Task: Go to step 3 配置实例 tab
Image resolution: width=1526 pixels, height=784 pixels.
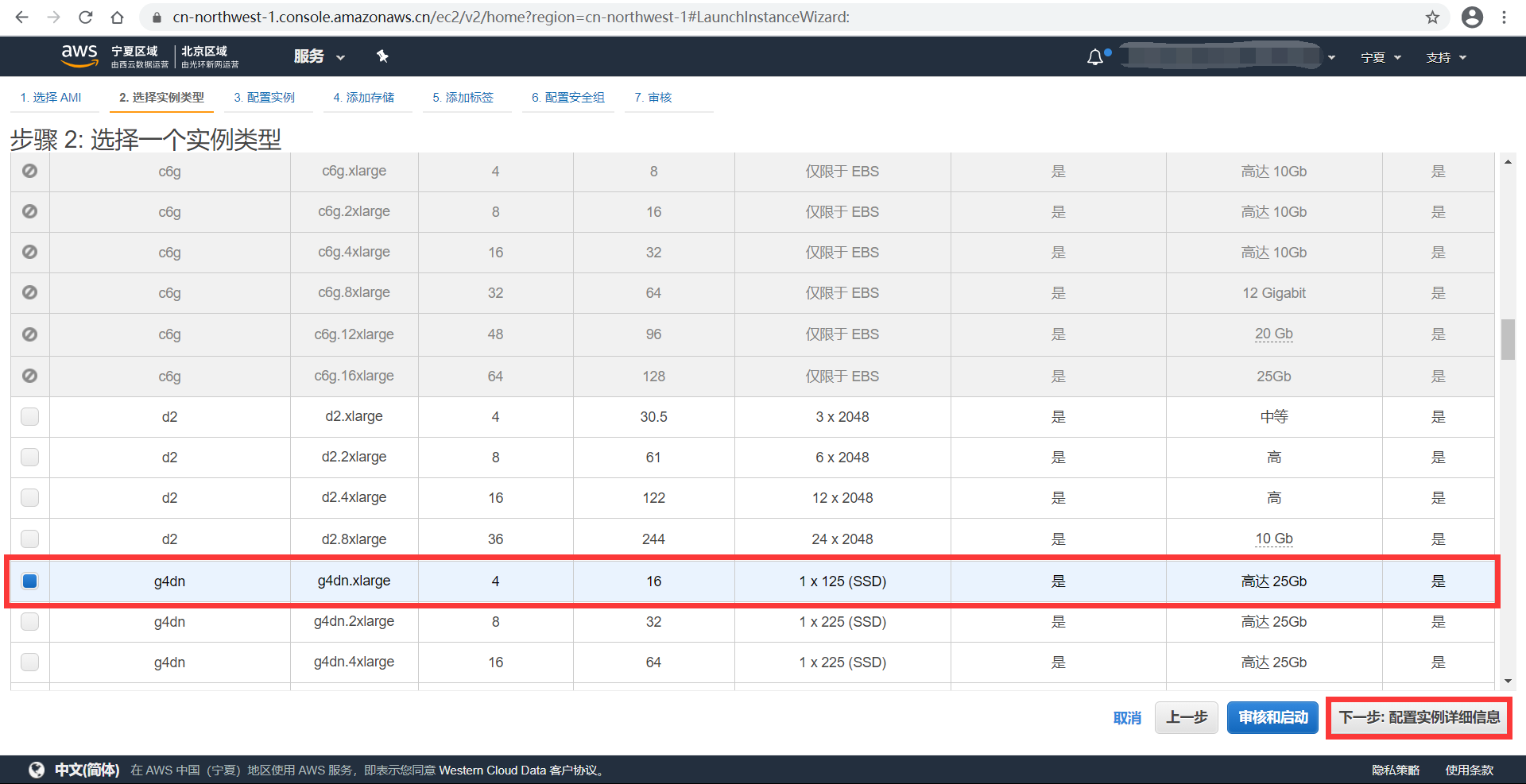Action: pyautogui.click(x=264, y=97)
